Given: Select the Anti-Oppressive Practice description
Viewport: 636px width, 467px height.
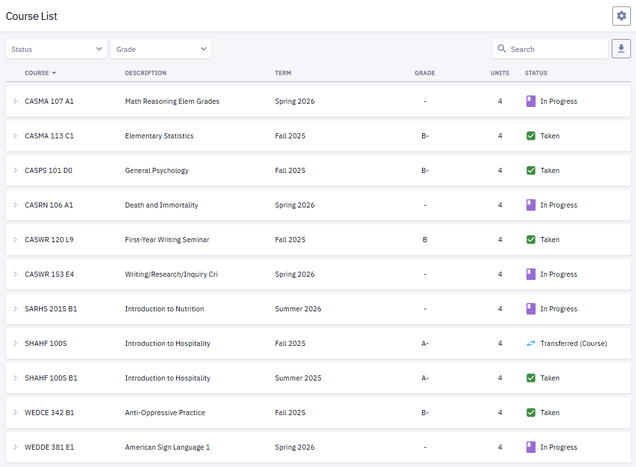Looking at the screenshot, I should tap(165, 413).
